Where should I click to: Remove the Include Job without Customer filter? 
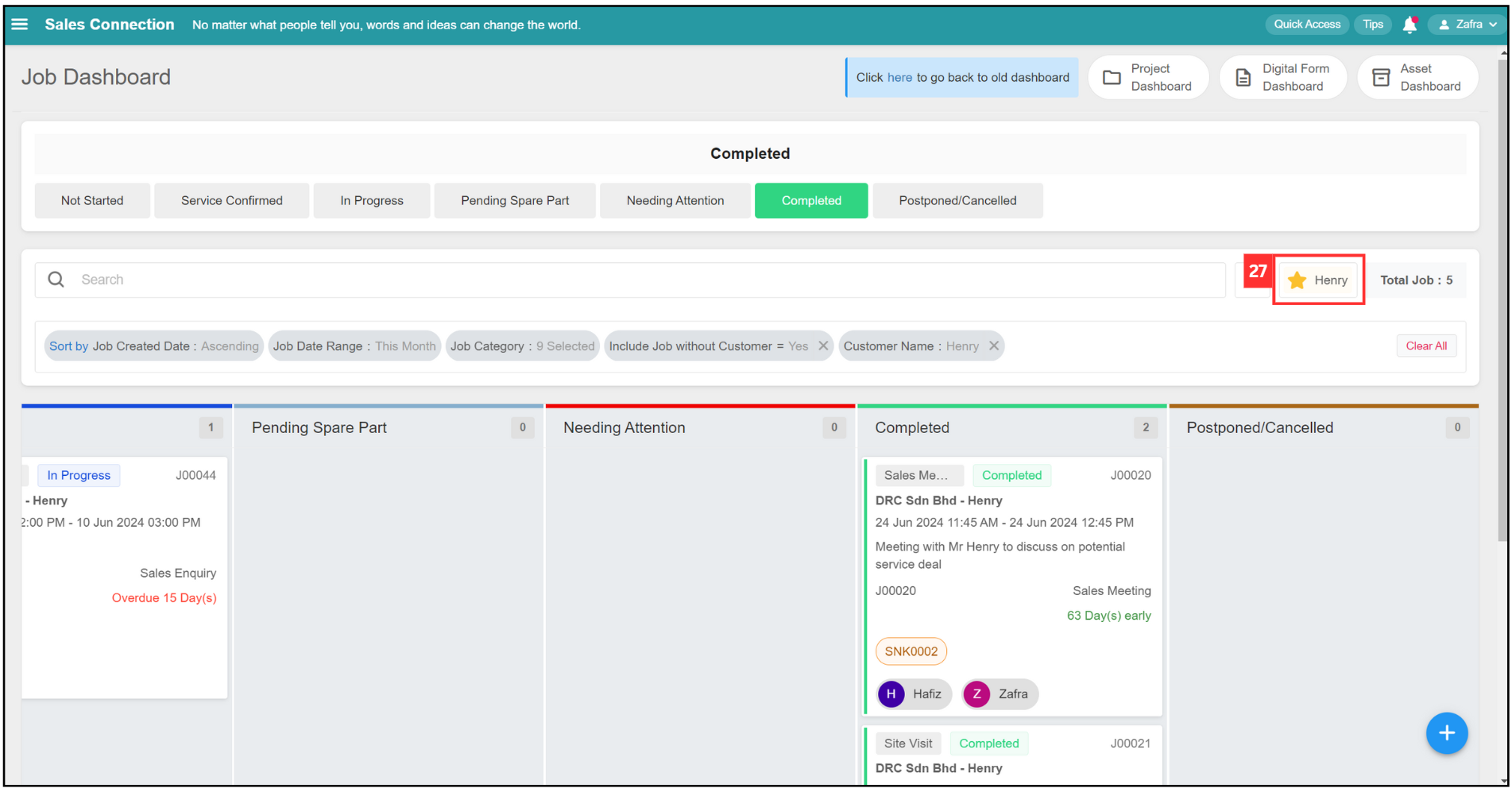[823, 346]
